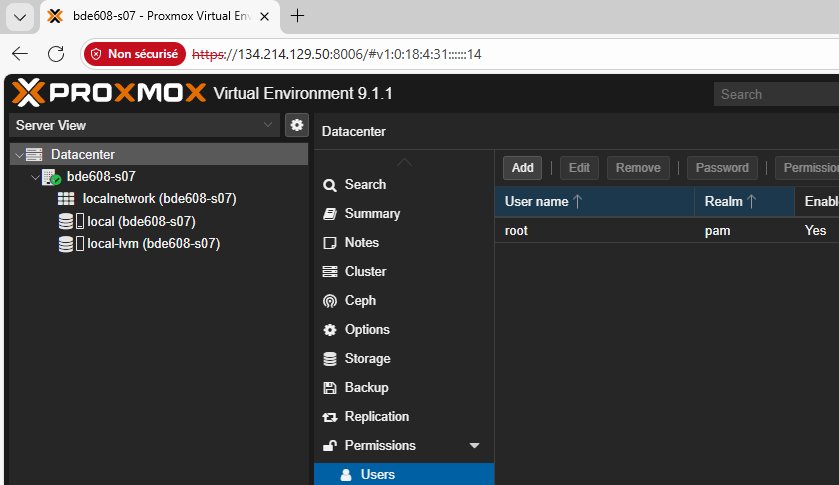
Task: Select localnetwork (bde608-s07) in the tree
Action: (159, 198)
